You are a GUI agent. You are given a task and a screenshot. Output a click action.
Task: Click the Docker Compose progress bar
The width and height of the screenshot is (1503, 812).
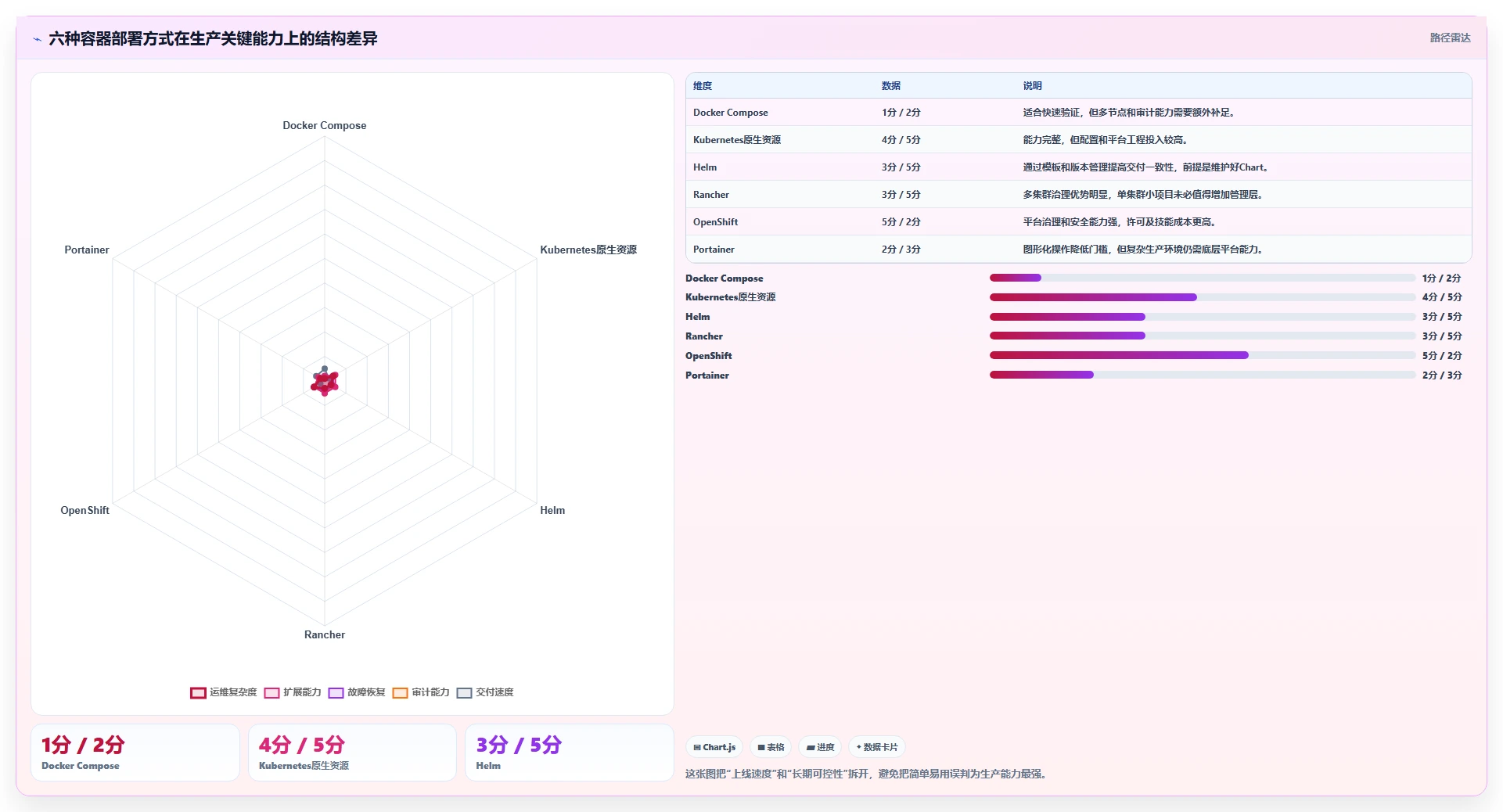1203,278
